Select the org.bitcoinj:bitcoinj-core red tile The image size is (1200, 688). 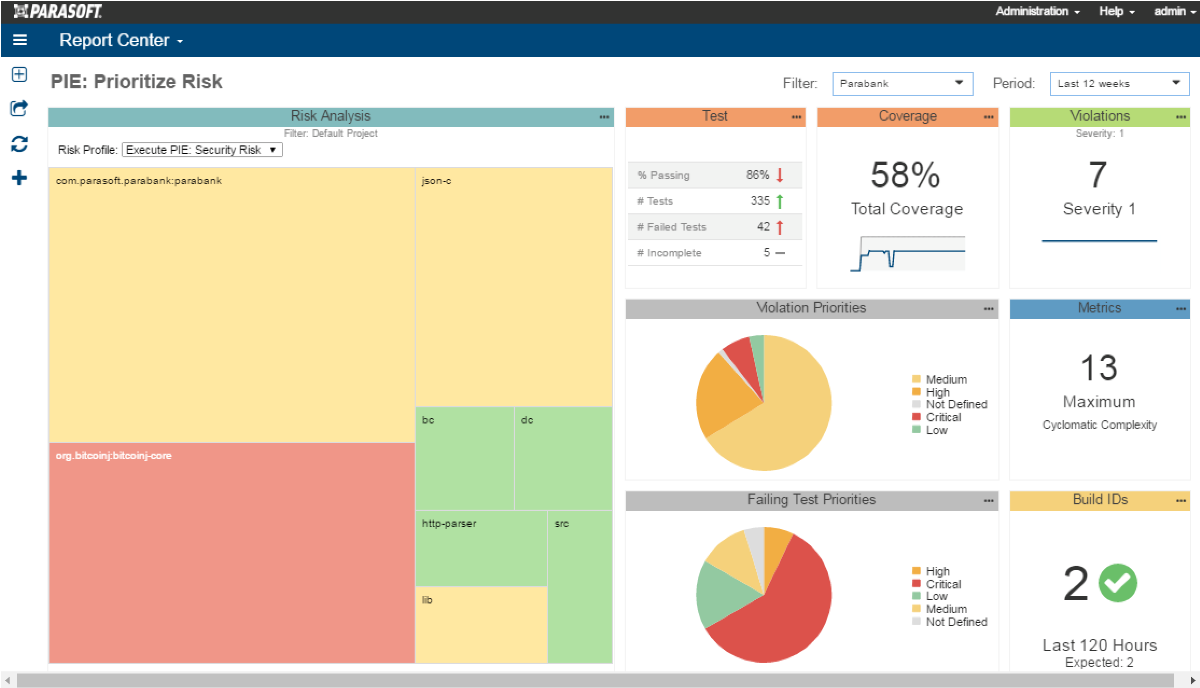tap(231, 553)
